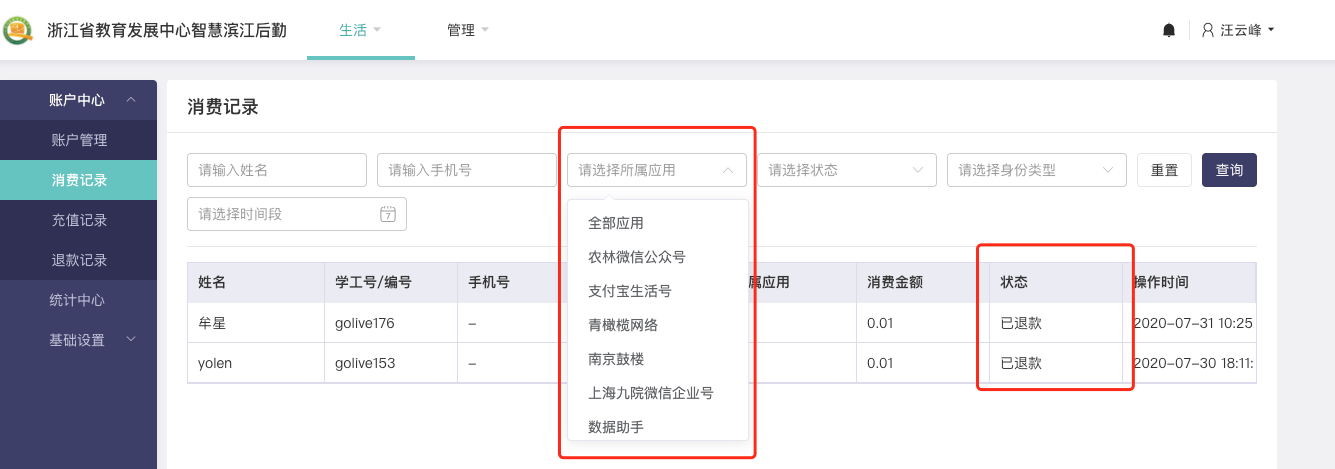The width and height of the screenshot is (1335, 469).
Task: Click the site logo icon
Action: 18,30
